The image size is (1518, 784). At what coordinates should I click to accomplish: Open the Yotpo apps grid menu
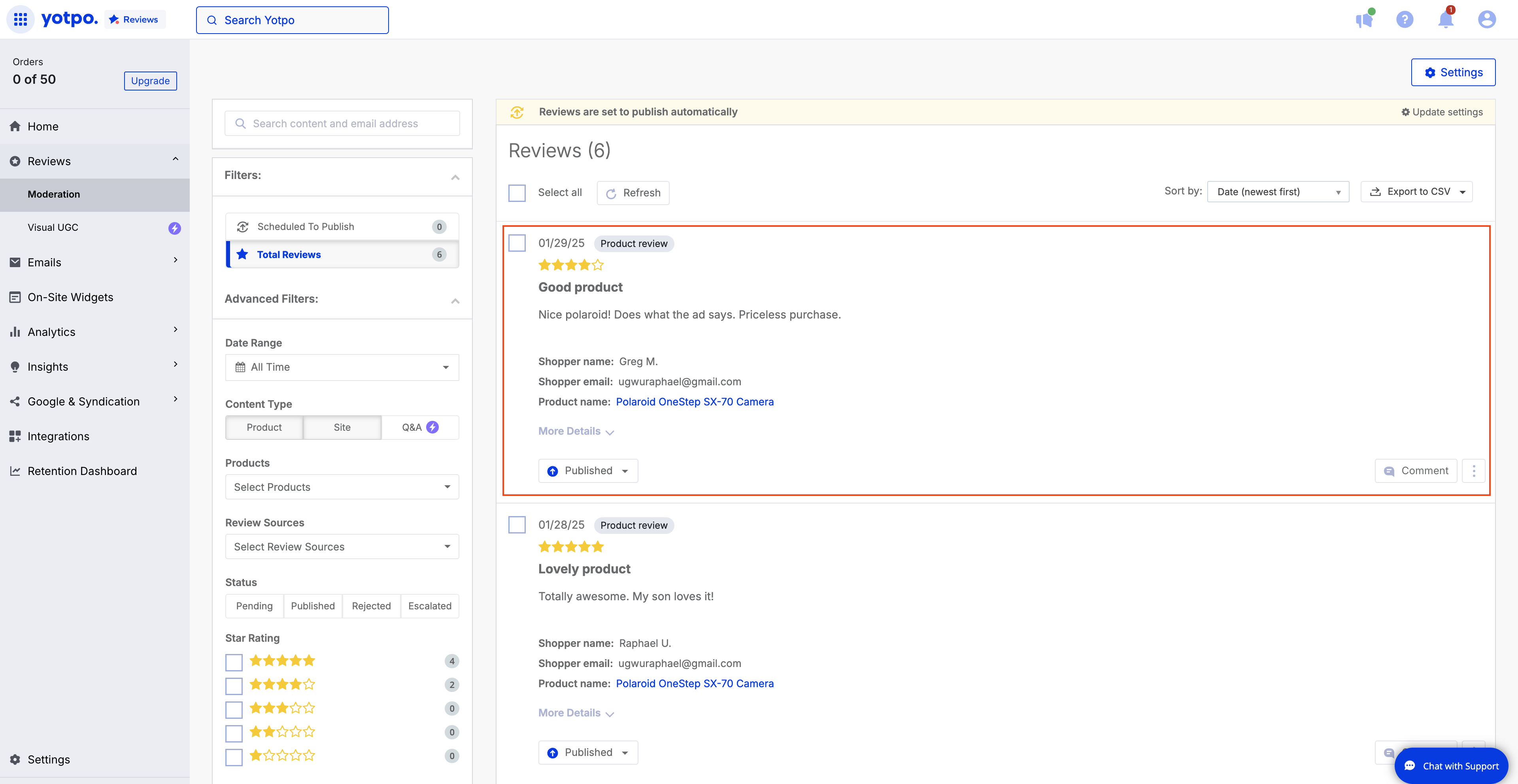(19, 19)
